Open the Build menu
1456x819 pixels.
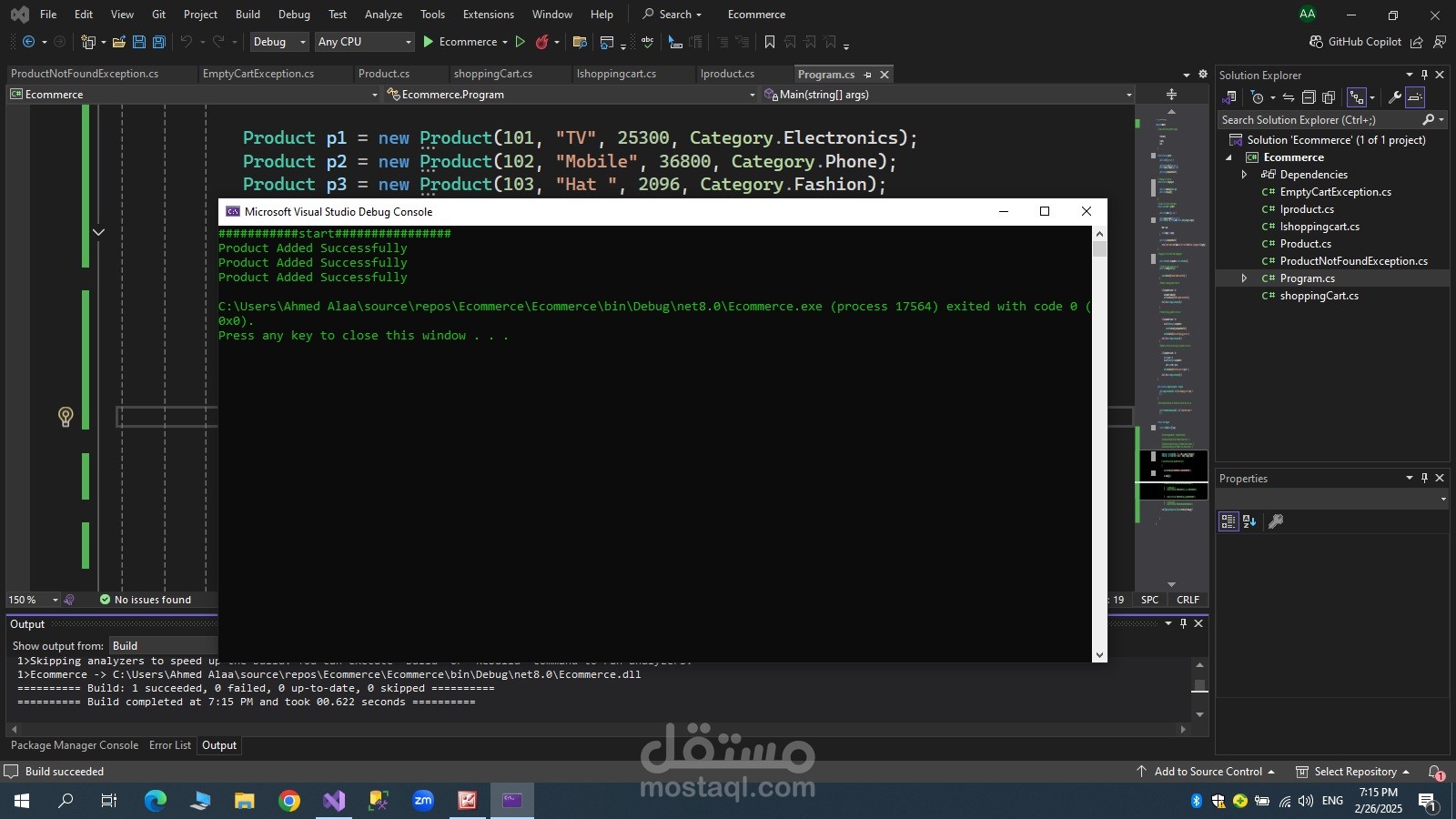[248, 15]
